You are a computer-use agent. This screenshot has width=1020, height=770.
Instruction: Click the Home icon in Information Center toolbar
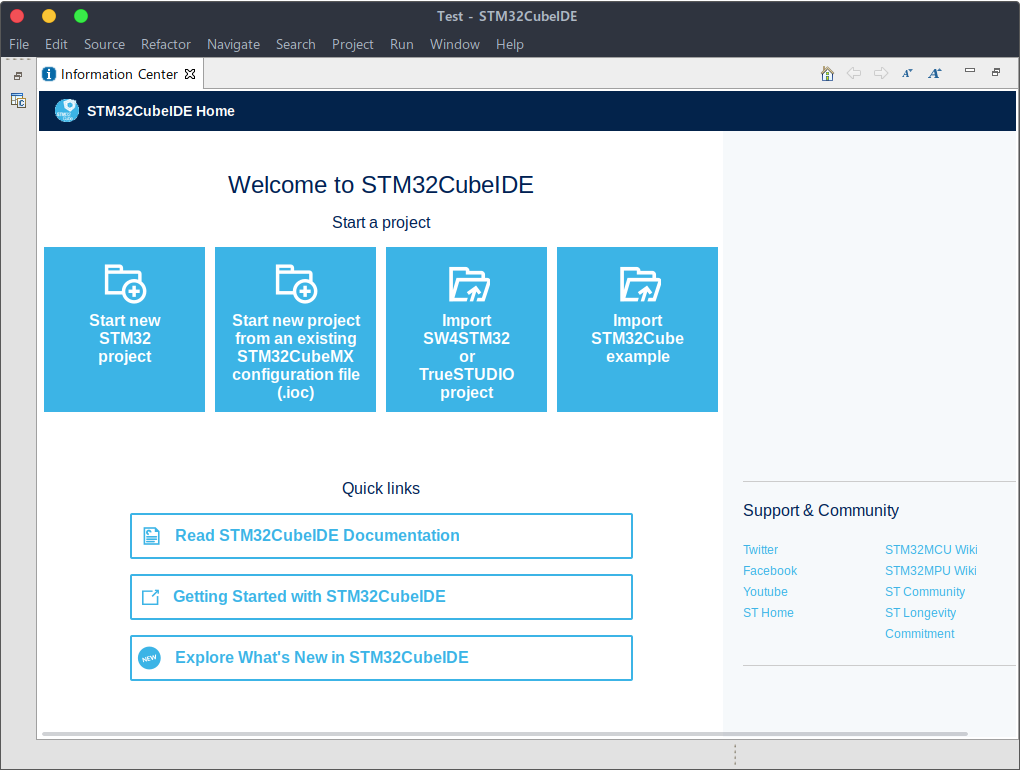827,73
